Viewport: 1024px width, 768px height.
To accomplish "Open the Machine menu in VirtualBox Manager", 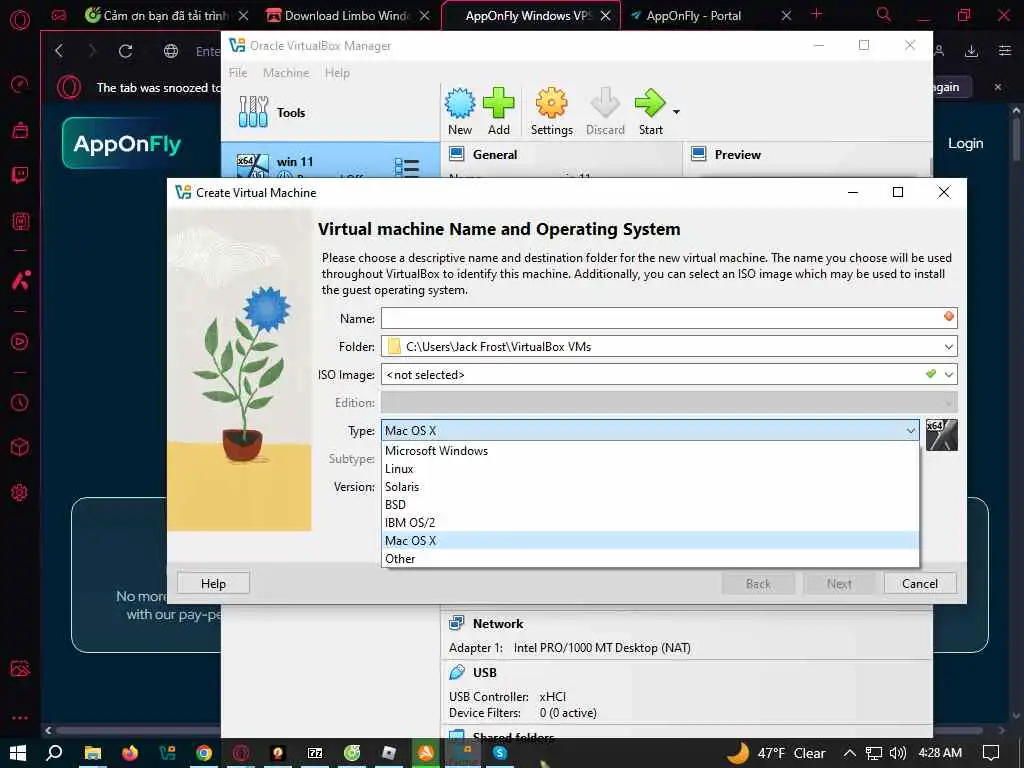I will tap(286, 72).
